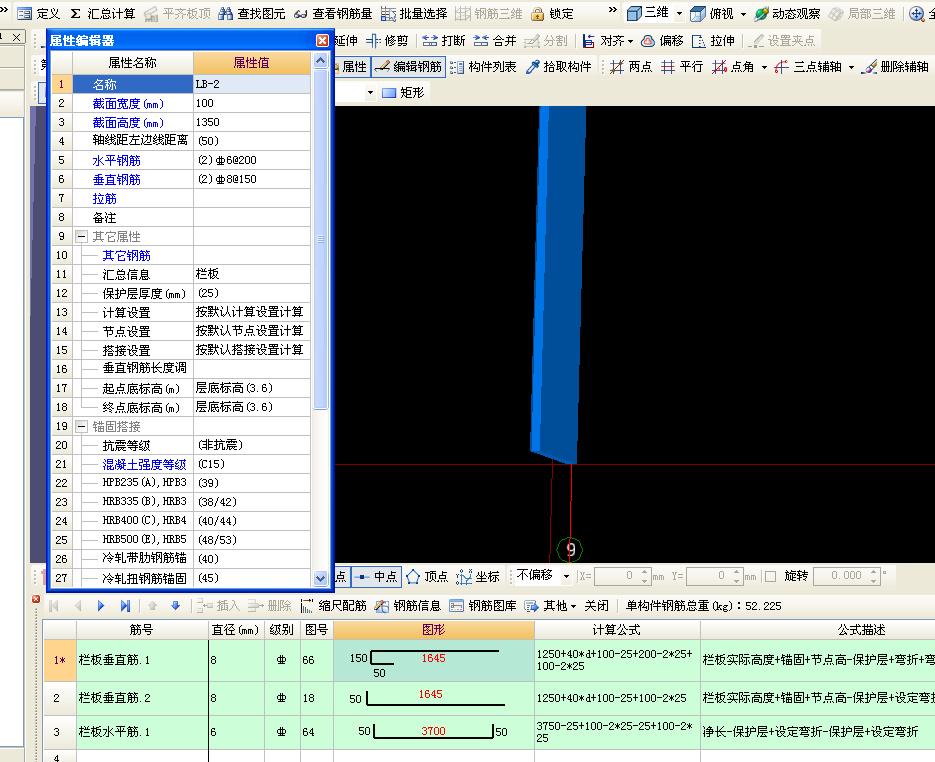Click 缩尺配筋 button
Image resolution: width=935 pixels, height=762 pixels.
(333, 606)
